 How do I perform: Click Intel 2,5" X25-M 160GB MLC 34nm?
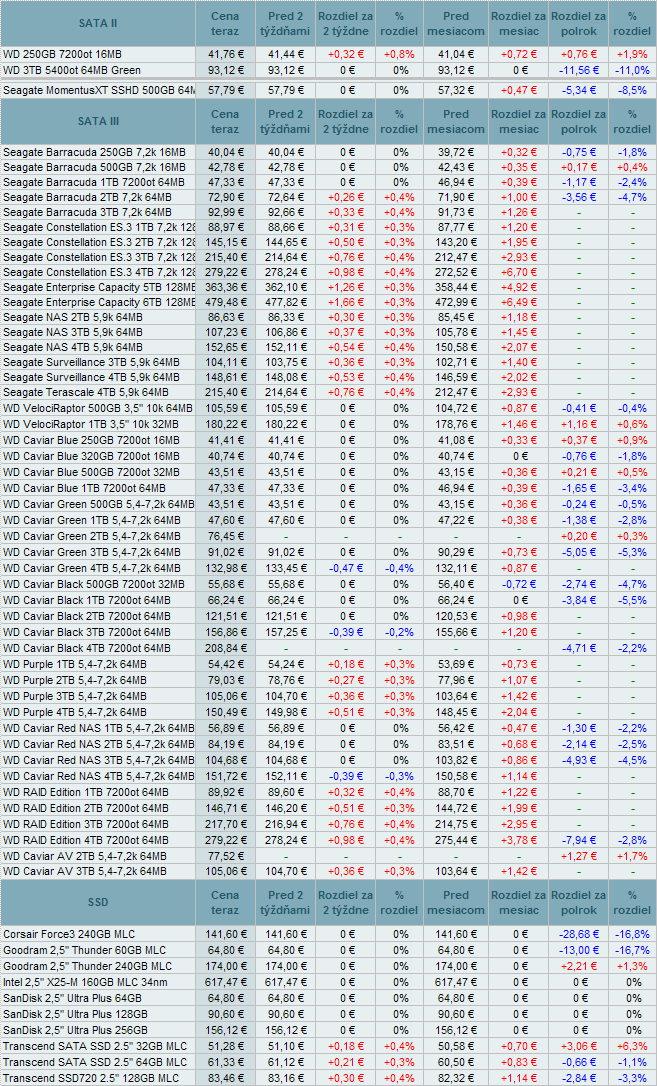pos(87,982)
